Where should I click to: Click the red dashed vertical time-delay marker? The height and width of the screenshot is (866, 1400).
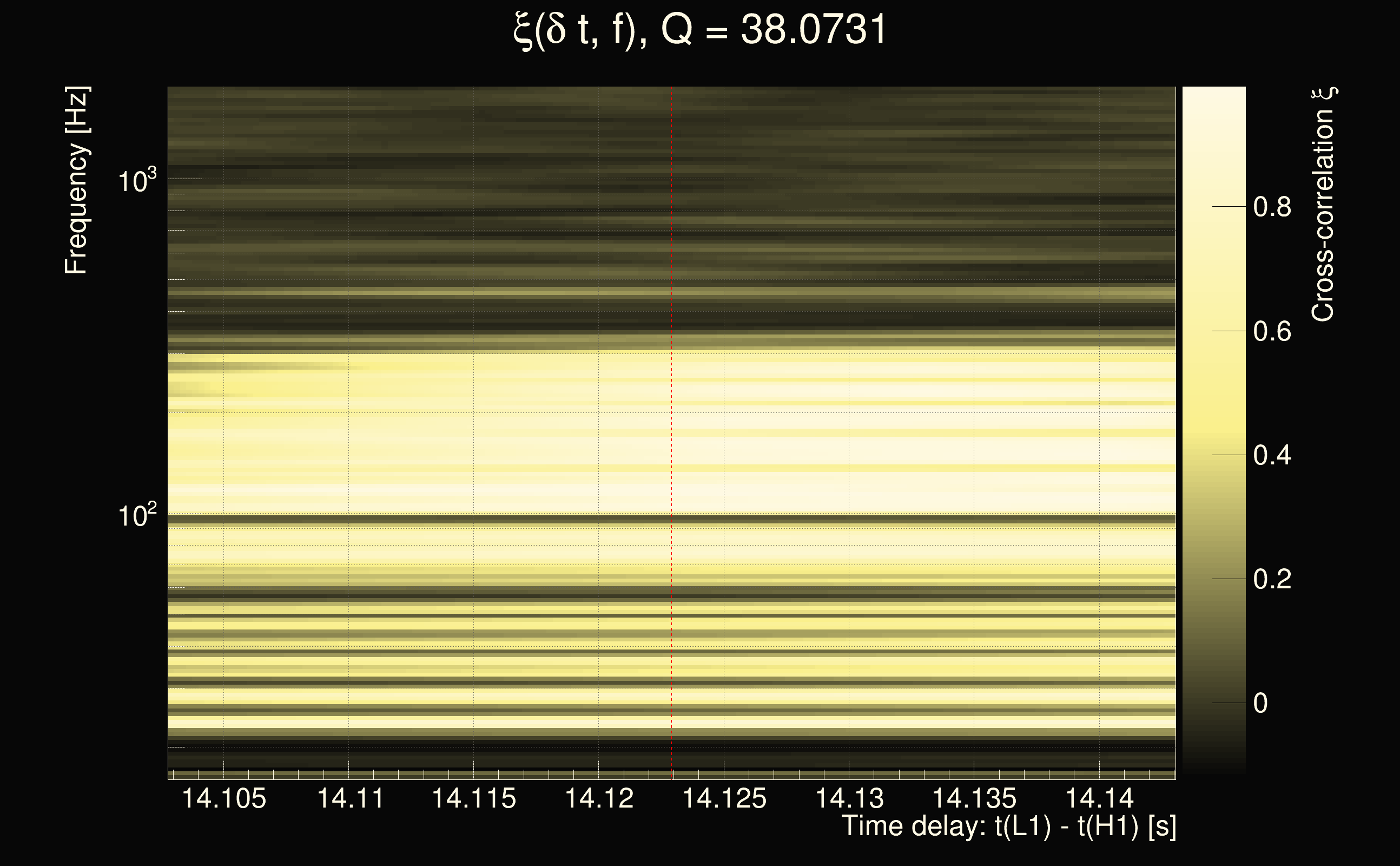[671, 432]
